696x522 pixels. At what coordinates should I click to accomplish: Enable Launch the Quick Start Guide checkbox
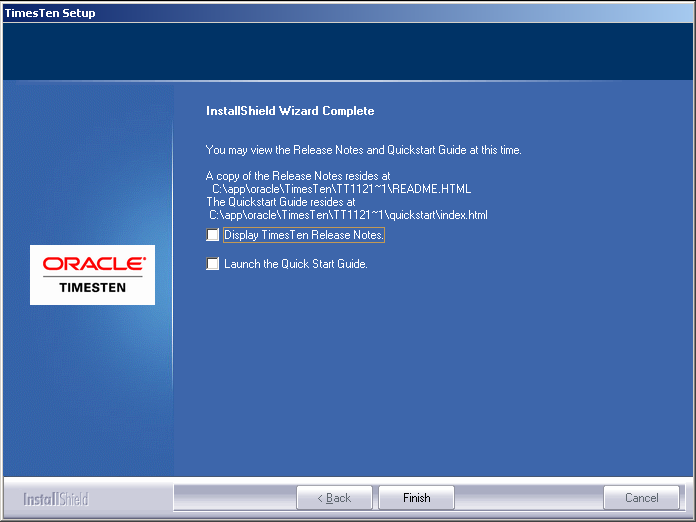[x=213, y=264]
